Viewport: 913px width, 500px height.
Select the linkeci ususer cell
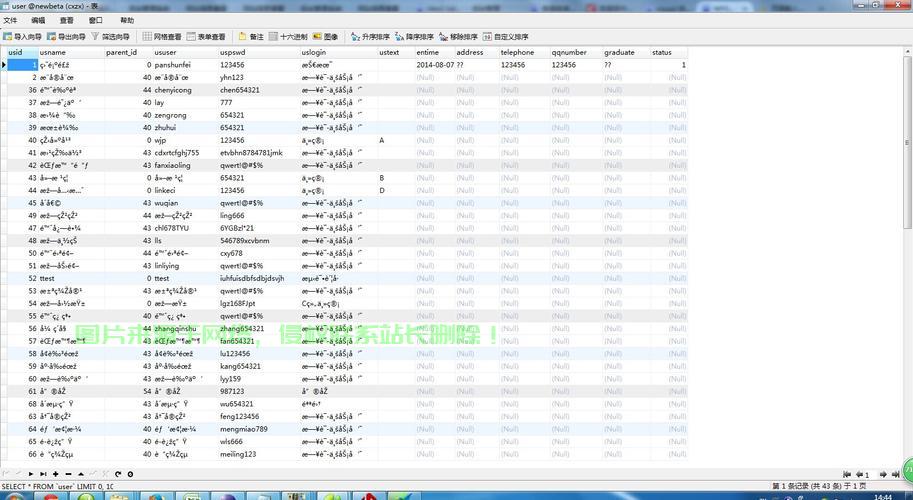pyautogui.click(x=185, y=190)
